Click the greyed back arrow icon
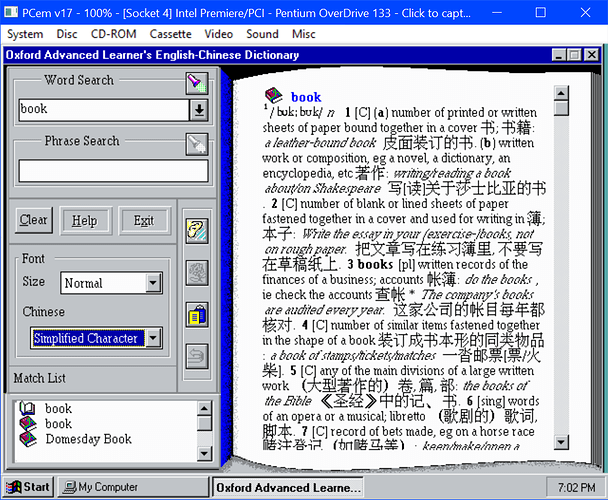The height and width of the screenshot is (500, 608). (x=197, y=356)
